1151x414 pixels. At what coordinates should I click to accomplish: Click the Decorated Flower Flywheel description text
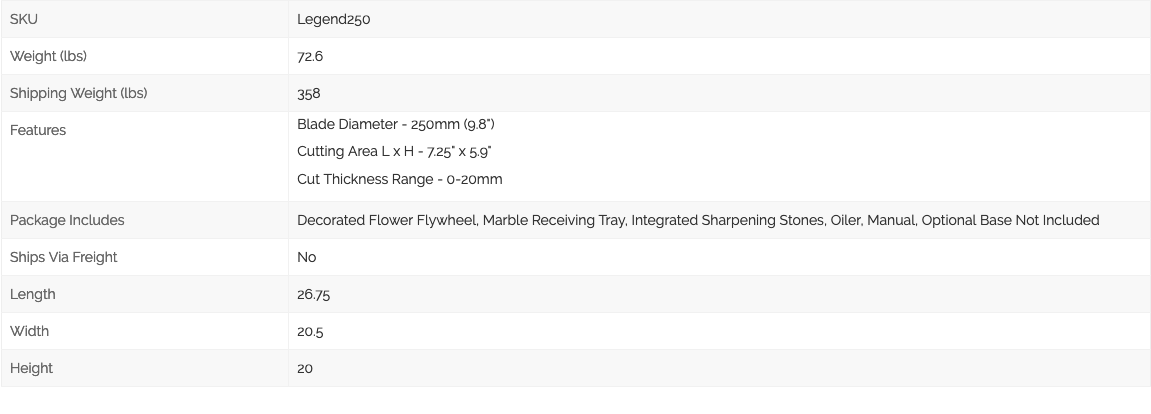click(698, 220)
